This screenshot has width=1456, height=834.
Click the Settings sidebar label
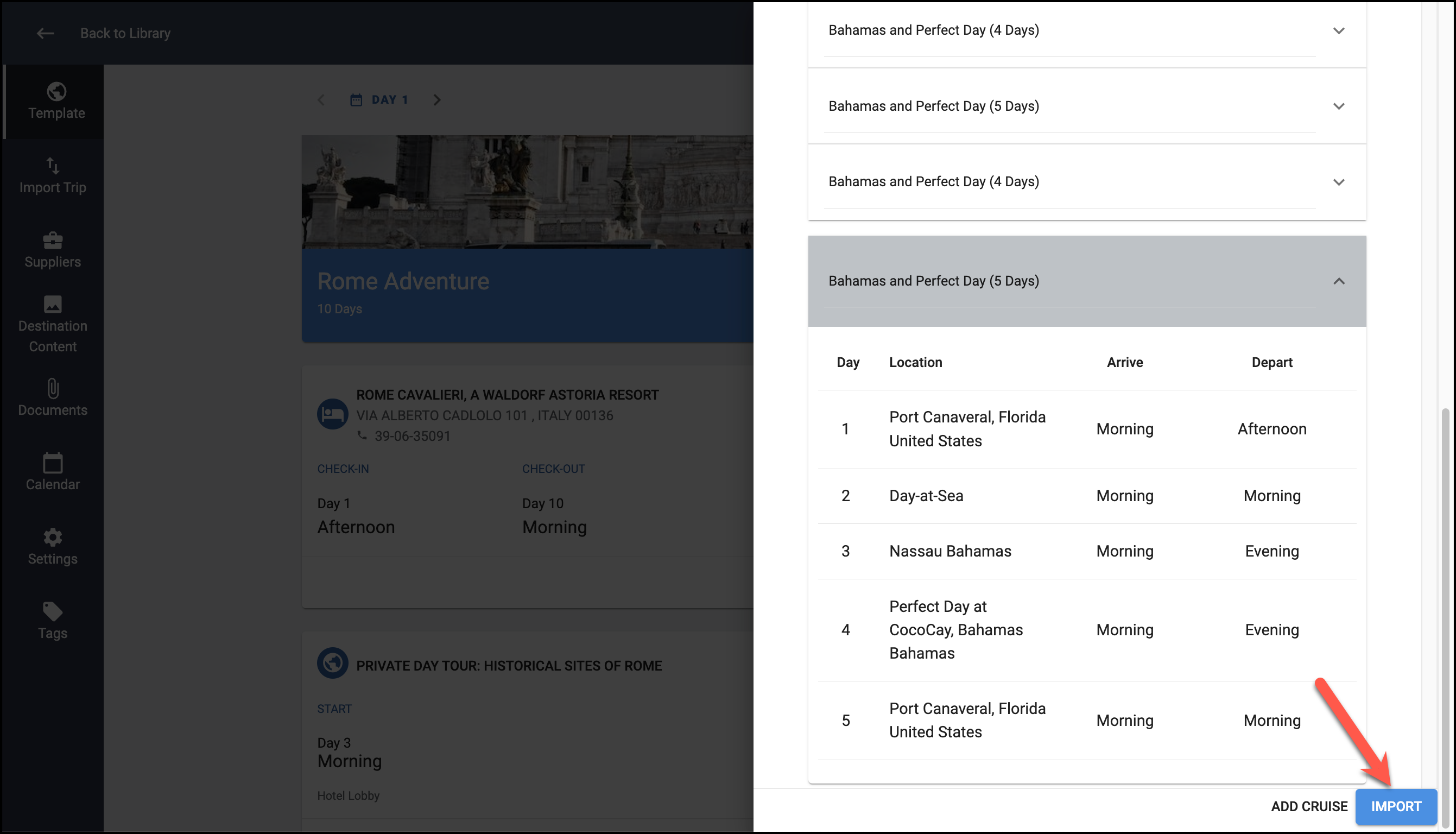click(x=53, y=559)
